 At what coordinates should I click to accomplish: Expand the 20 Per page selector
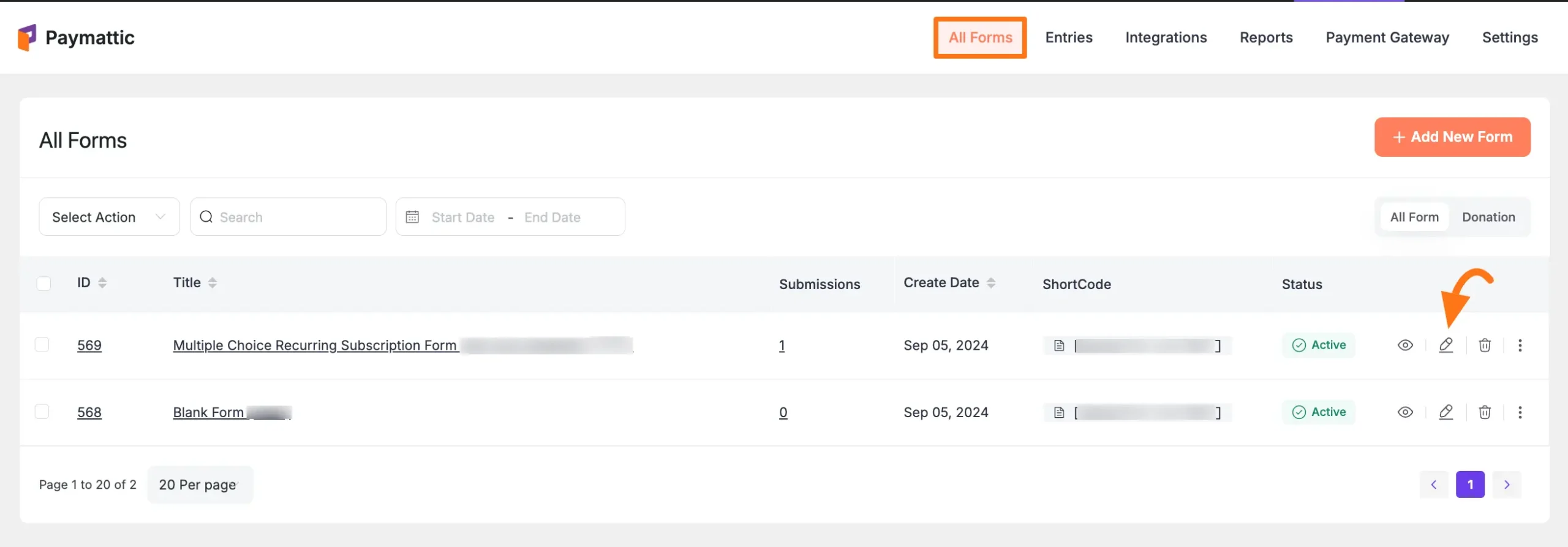click(x=200, y=485)
